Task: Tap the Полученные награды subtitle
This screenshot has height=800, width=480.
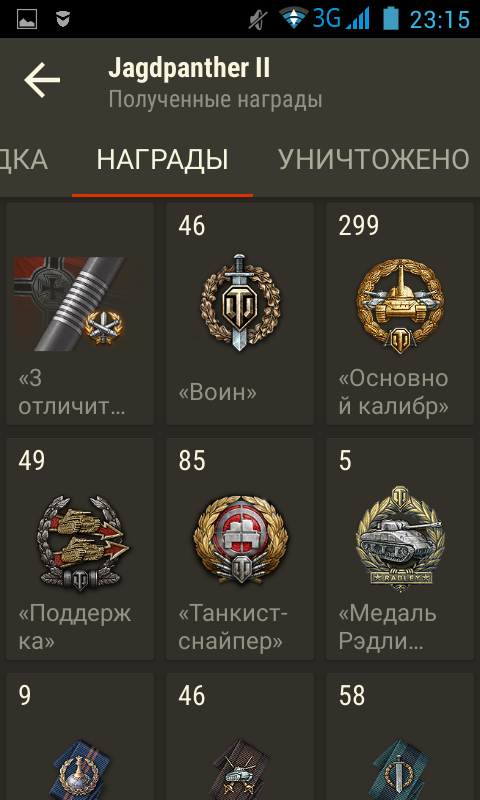Action: pyautogui.click(x=215, y=99)
